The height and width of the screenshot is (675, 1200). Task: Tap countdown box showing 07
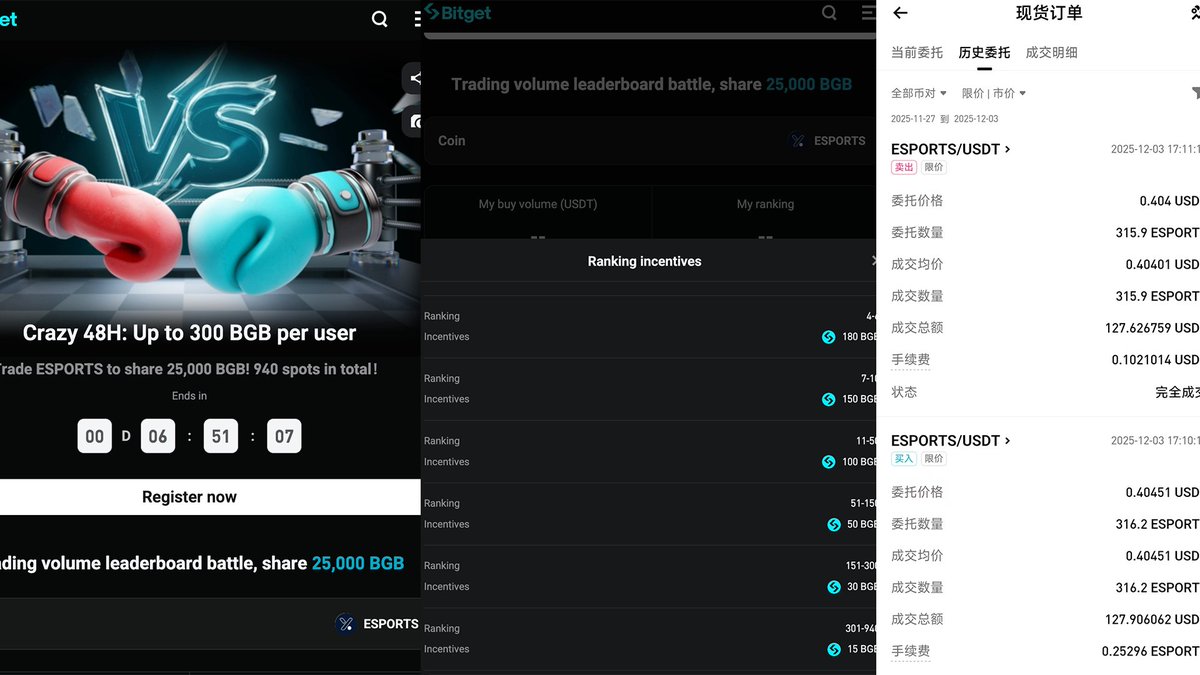284,436
